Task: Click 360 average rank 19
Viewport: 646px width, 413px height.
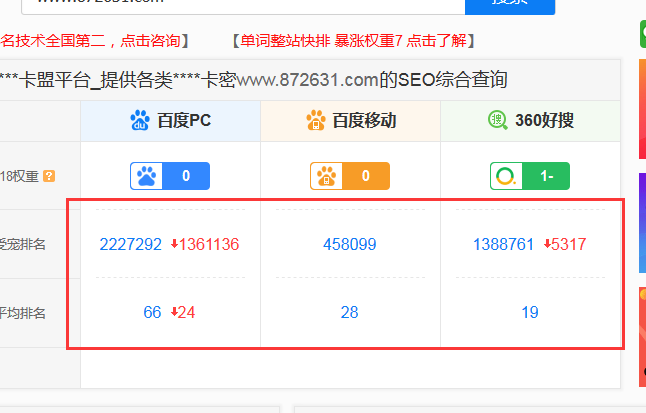Action: pos(530,312)
